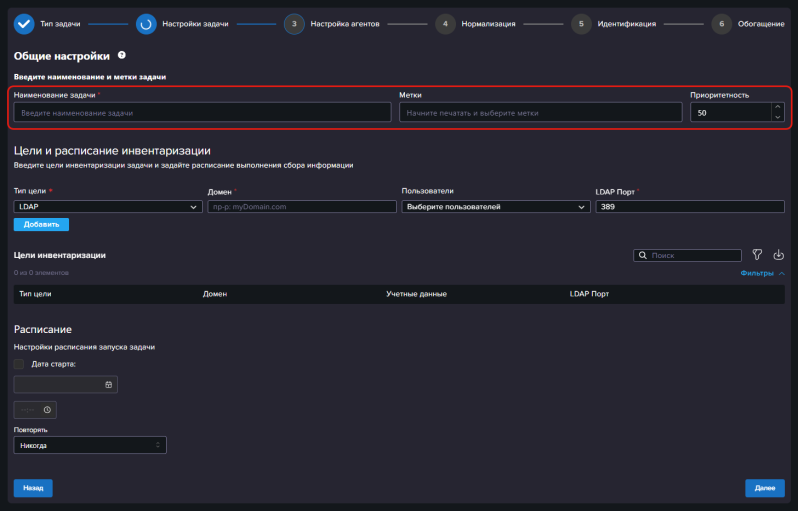The height and width of the screenshot is (511, 798).
Task: Increase Приоритетность with up arrow
Action: [x=778, y=107]
